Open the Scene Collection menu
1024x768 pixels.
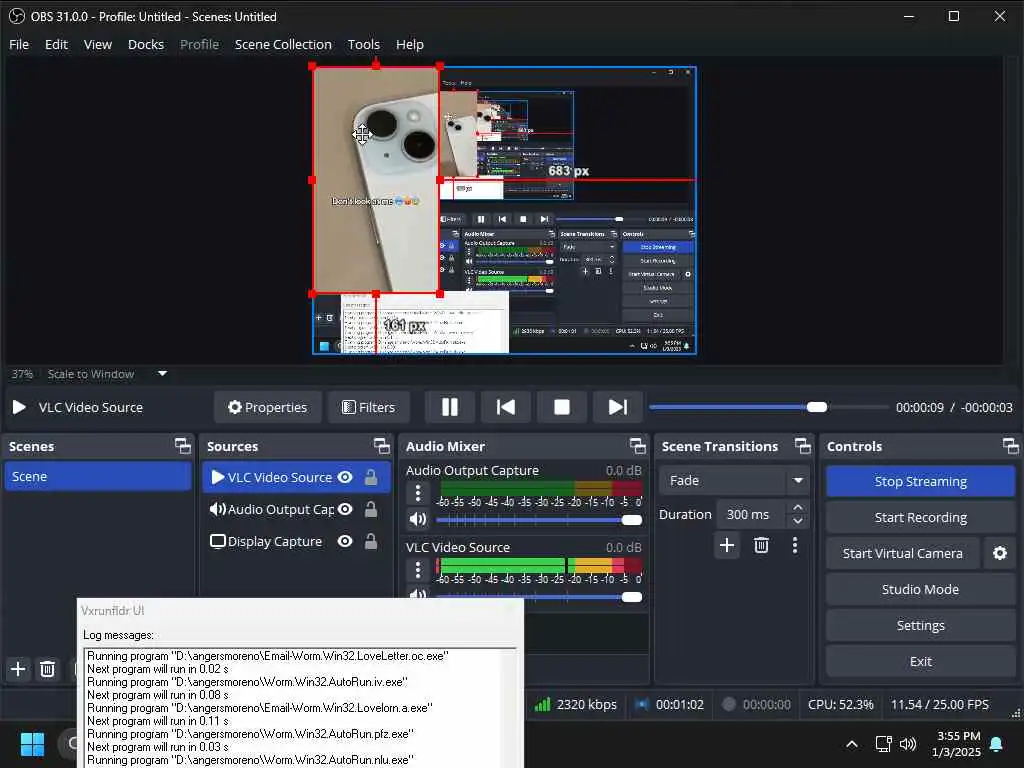(283, 44)
